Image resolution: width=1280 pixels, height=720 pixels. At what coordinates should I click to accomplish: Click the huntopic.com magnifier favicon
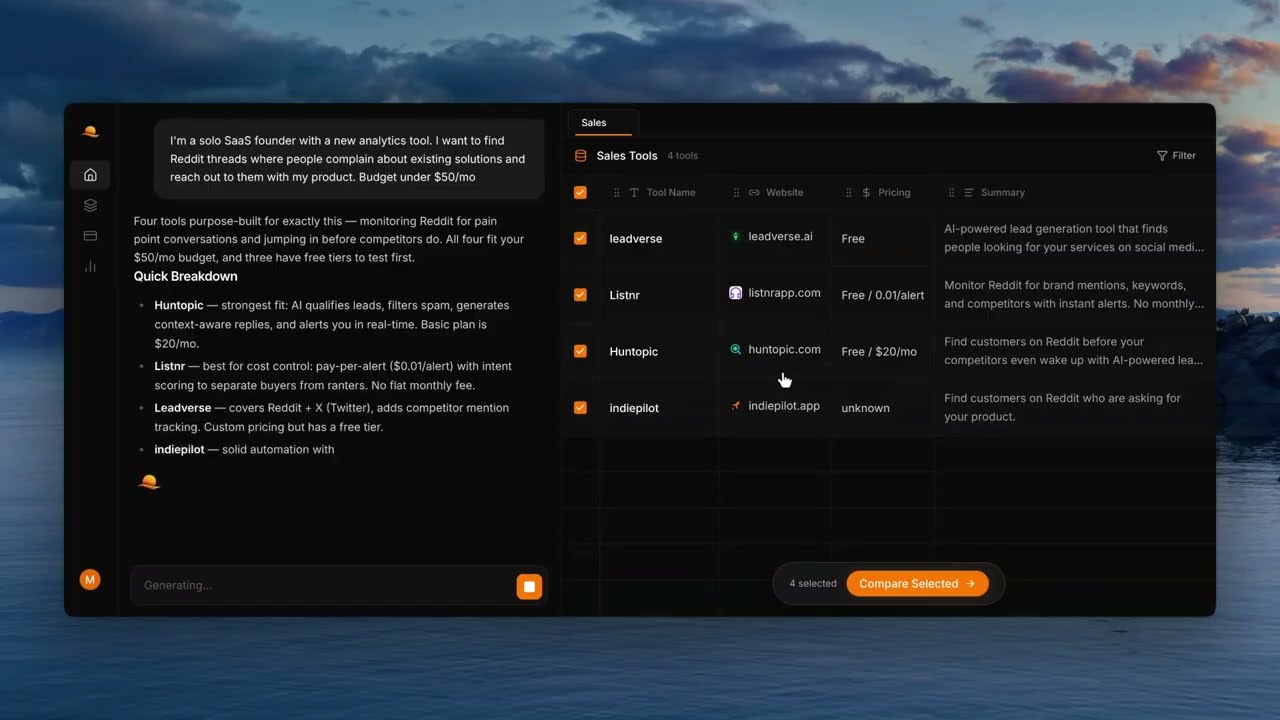[x=736, y=349]
